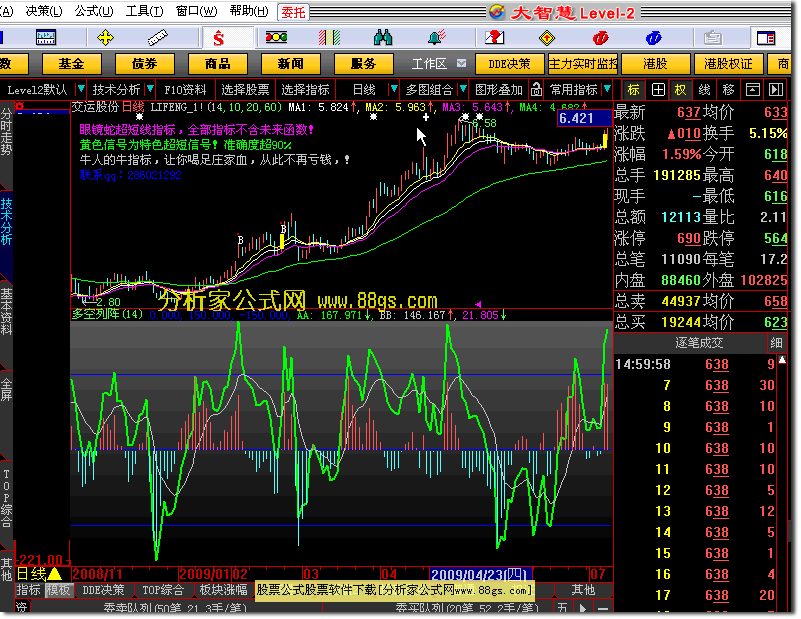The height and width of the screenshot is (619, 801).
Task: Click the DDE决策 yellow button
Action: 509,64
